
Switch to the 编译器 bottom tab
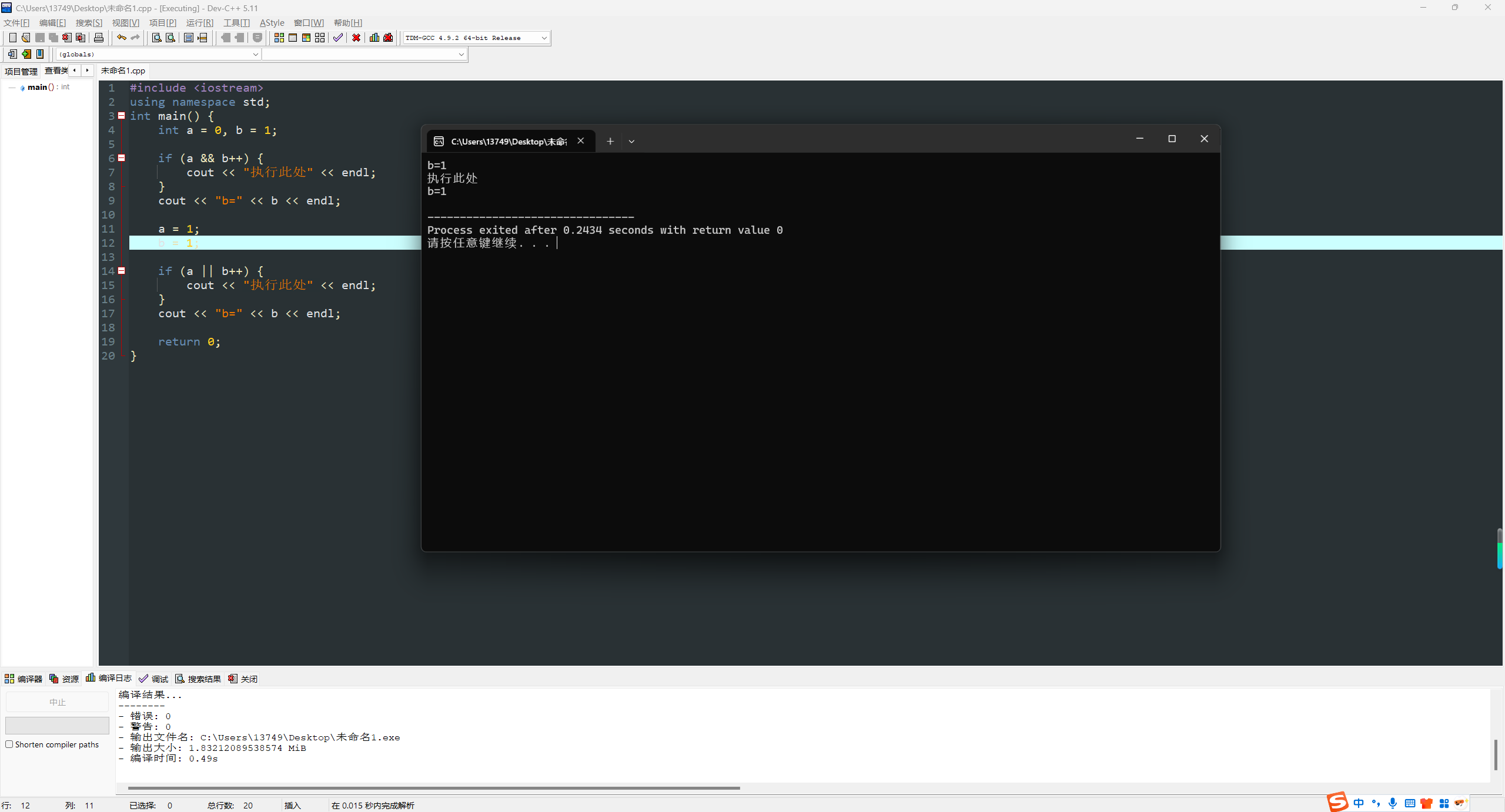point(24,679)
